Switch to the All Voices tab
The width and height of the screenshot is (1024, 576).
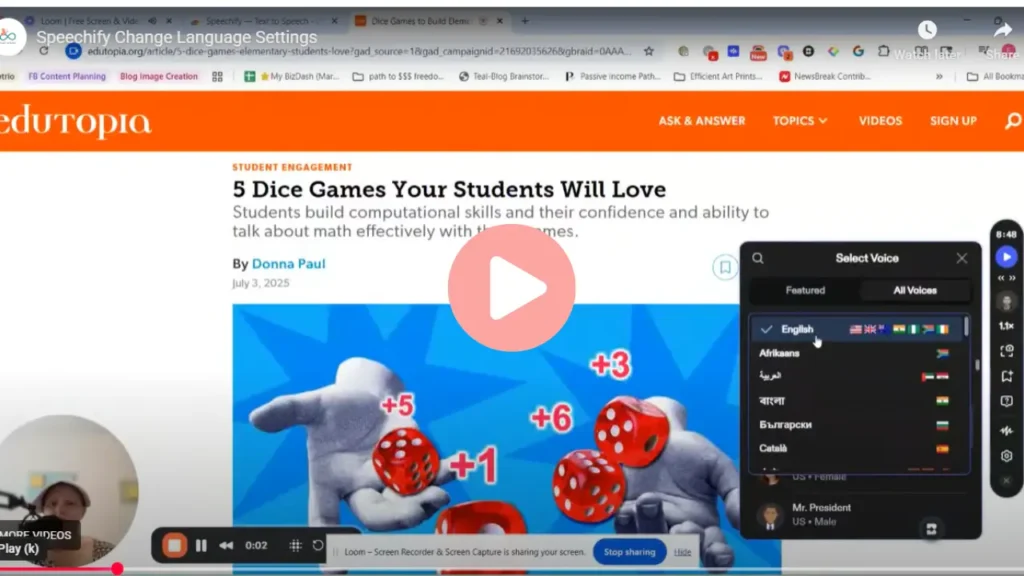pyautogui.click(x=914, y=290)
